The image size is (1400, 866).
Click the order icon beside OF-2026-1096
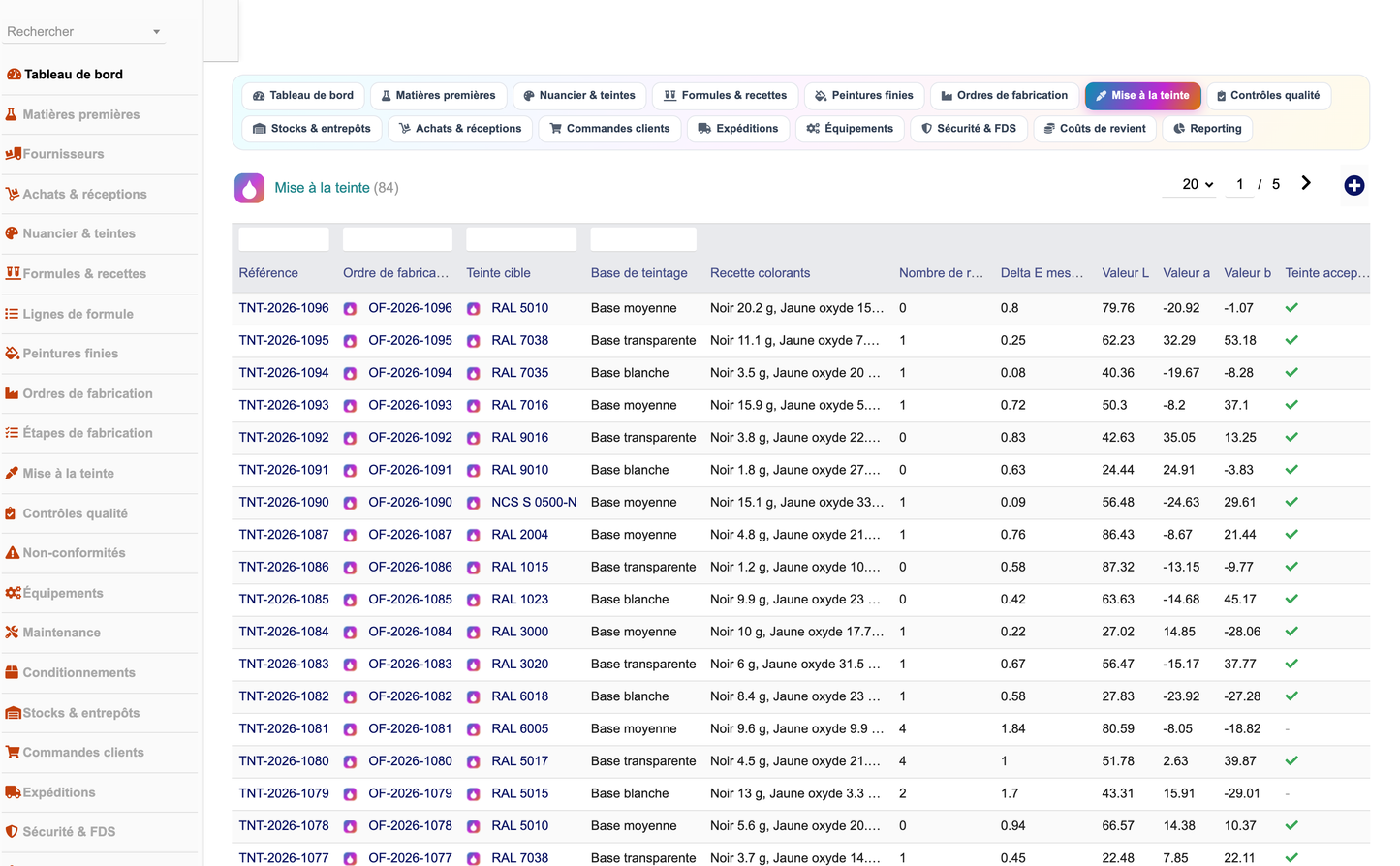point(350,309)
